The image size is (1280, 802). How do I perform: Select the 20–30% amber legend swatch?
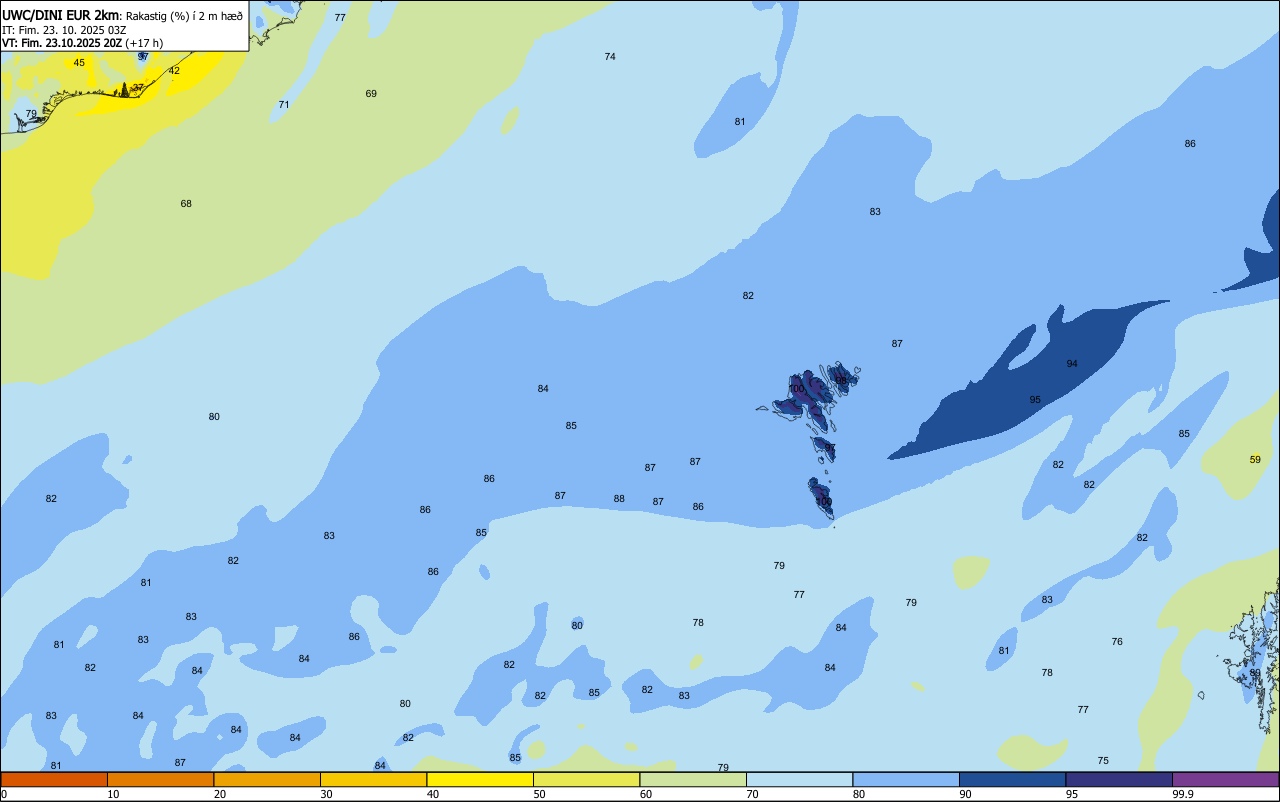point(267,779)
